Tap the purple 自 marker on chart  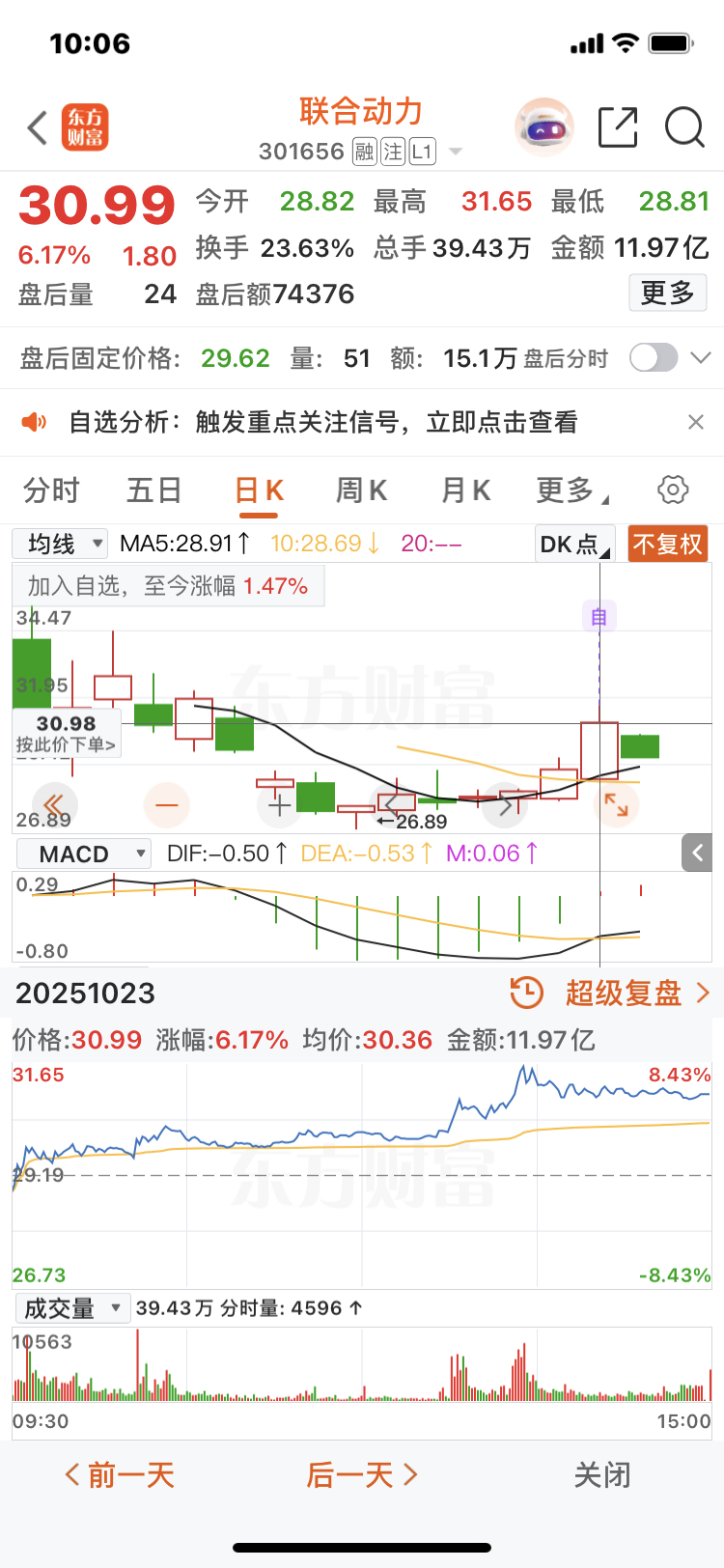coord(599,617)
